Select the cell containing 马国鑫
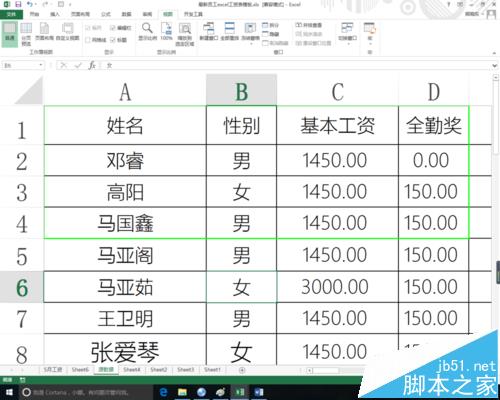 [125, 223]
